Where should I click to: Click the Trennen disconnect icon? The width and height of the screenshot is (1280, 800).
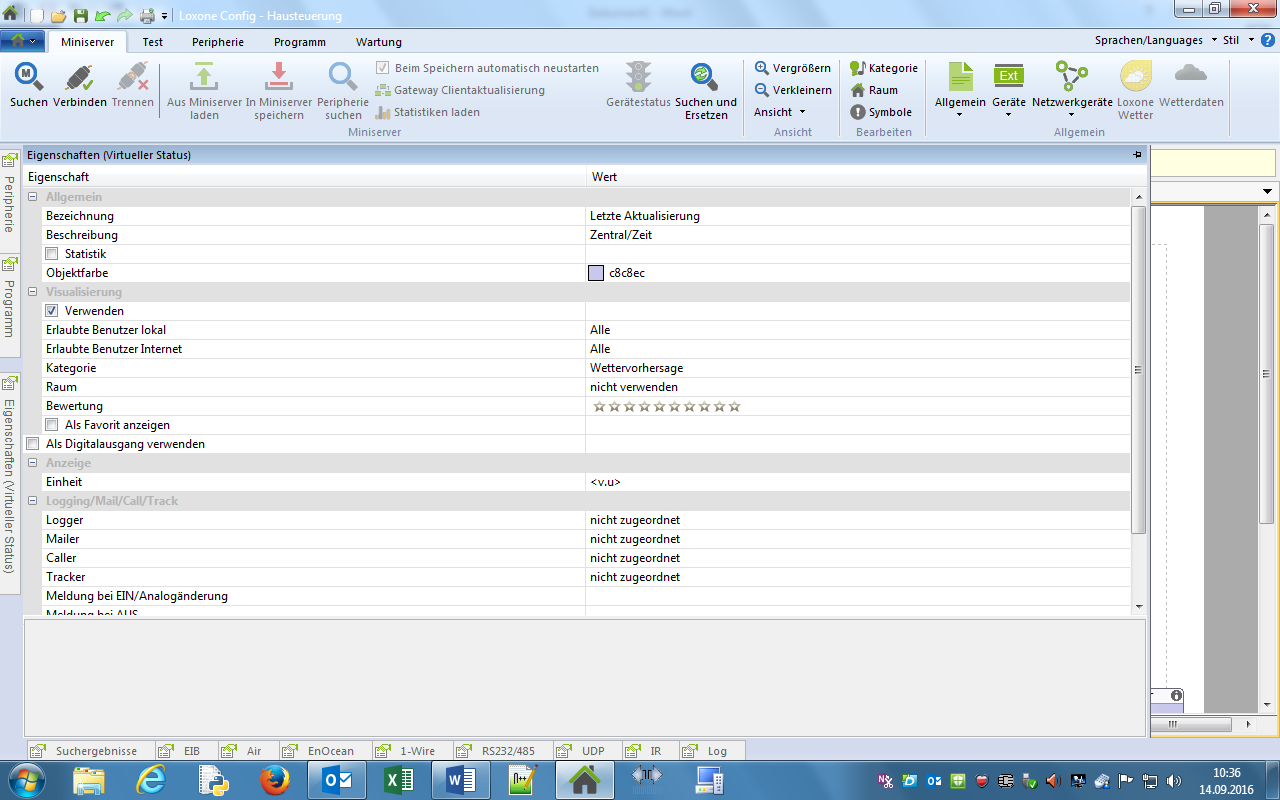pos(133,77)
